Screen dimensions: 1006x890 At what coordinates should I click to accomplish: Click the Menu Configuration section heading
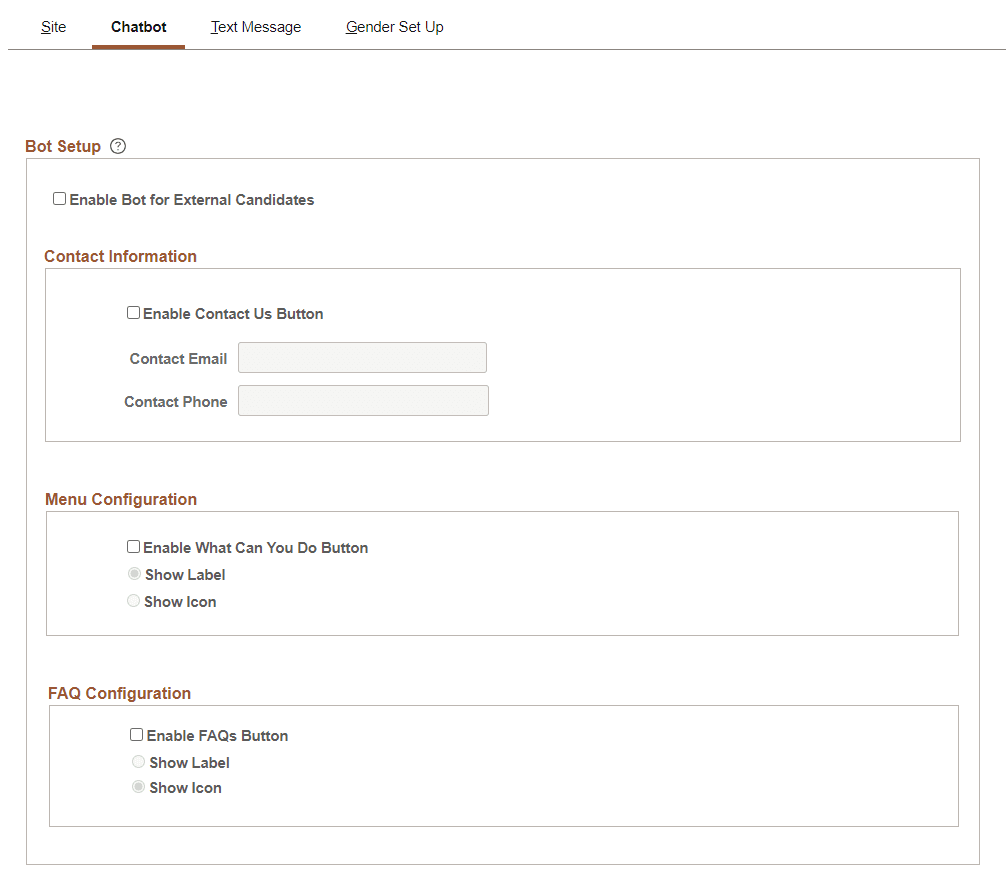[121, 499]
